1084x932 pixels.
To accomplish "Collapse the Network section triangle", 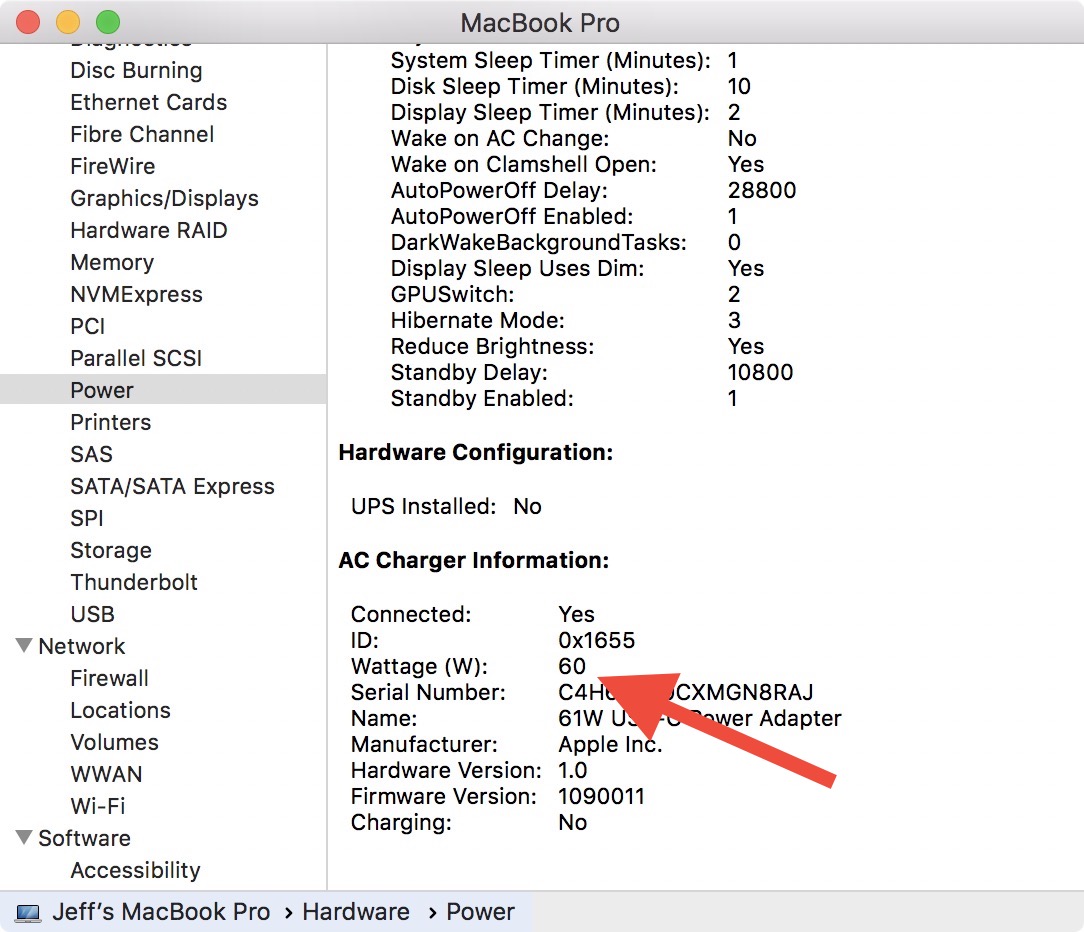I will [x=24, y=646].
